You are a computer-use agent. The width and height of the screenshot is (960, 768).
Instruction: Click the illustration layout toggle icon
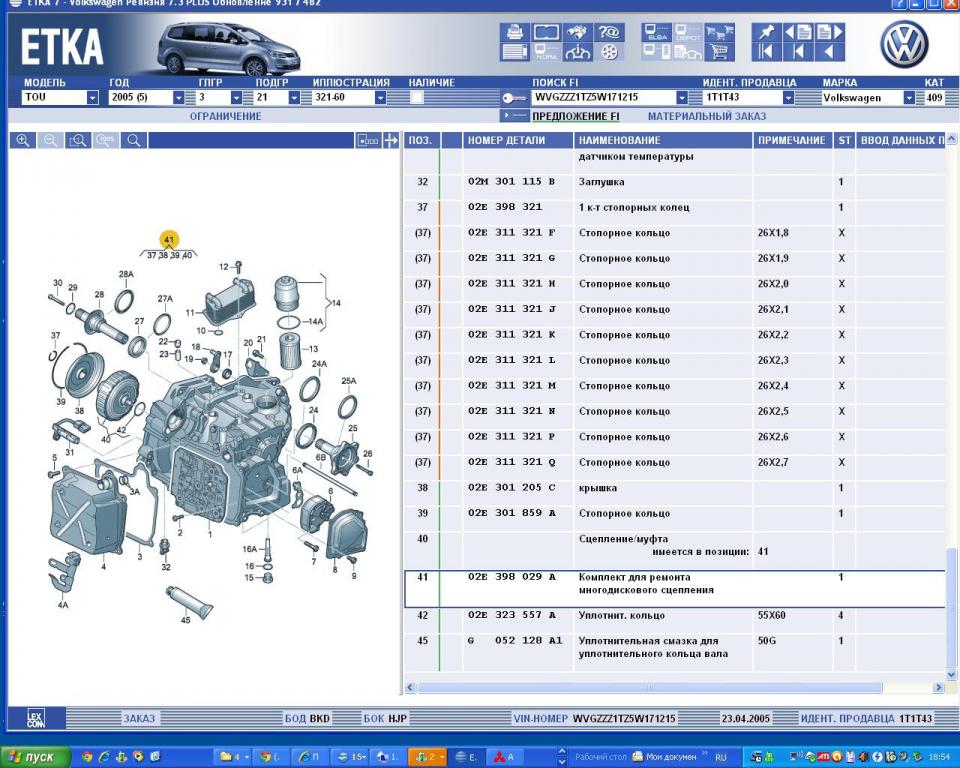pos(367,141)
